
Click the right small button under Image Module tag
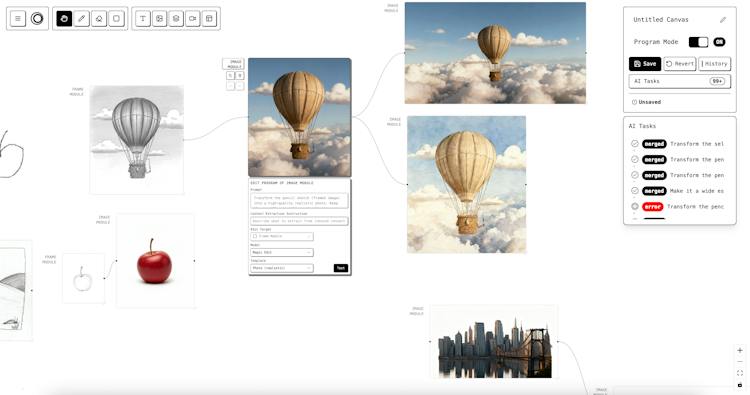click(240, 76)
